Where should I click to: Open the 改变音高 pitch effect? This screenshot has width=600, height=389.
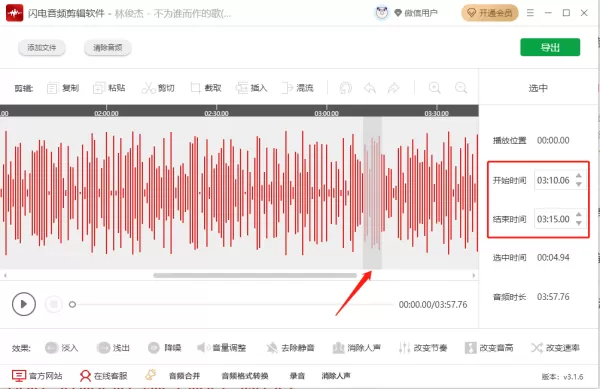(x=489, y=348)
